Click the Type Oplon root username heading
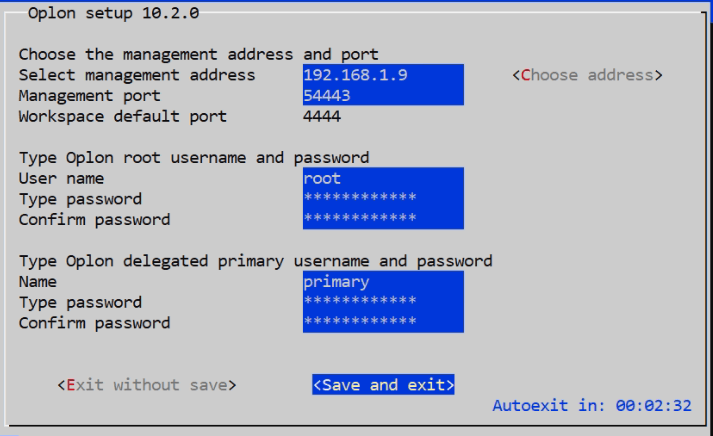 tap(194, 158)
